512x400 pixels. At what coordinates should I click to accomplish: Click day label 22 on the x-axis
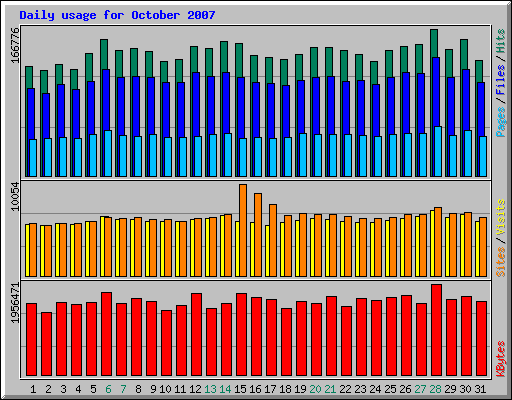pyautogui.click(x=345, y=389)
